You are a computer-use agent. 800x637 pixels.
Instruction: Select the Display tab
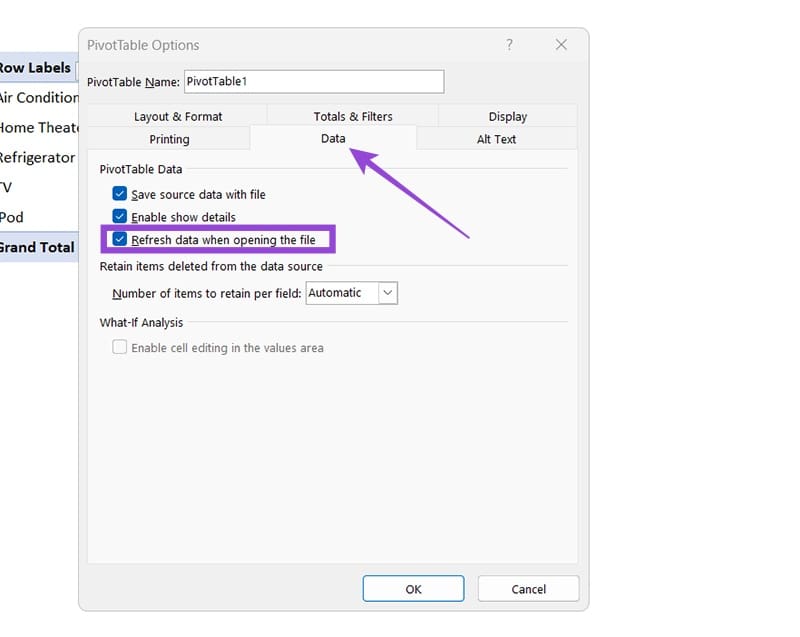(507, 117)
